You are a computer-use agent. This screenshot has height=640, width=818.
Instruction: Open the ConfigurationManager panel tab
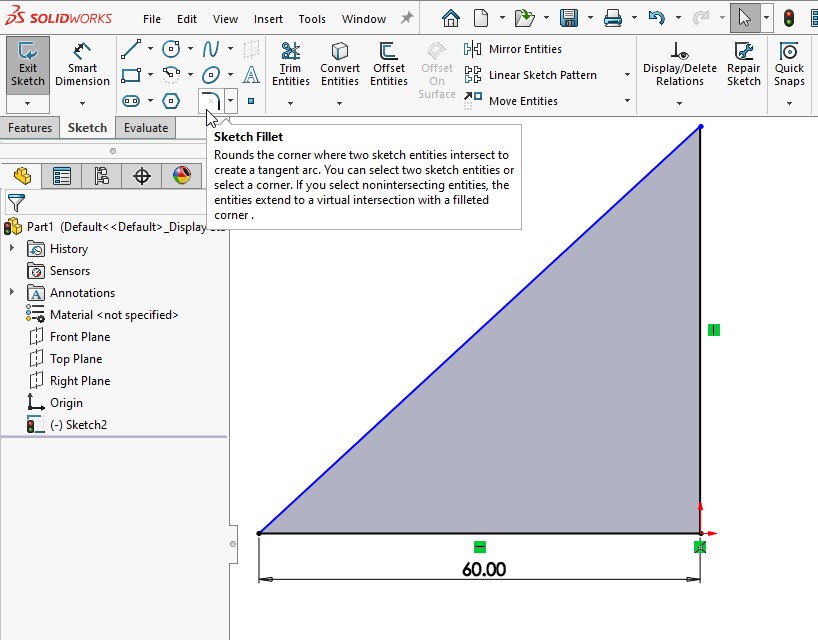coord(101,177)
